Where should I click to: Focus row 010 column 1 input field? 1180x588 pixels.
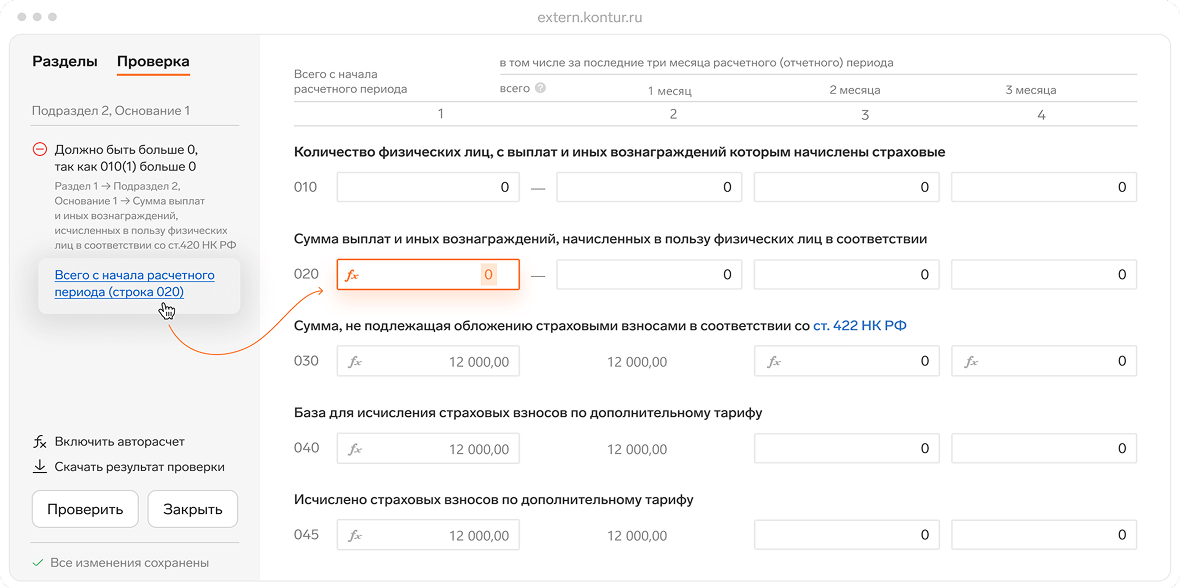pyautogui.click(x=428, y=187)
